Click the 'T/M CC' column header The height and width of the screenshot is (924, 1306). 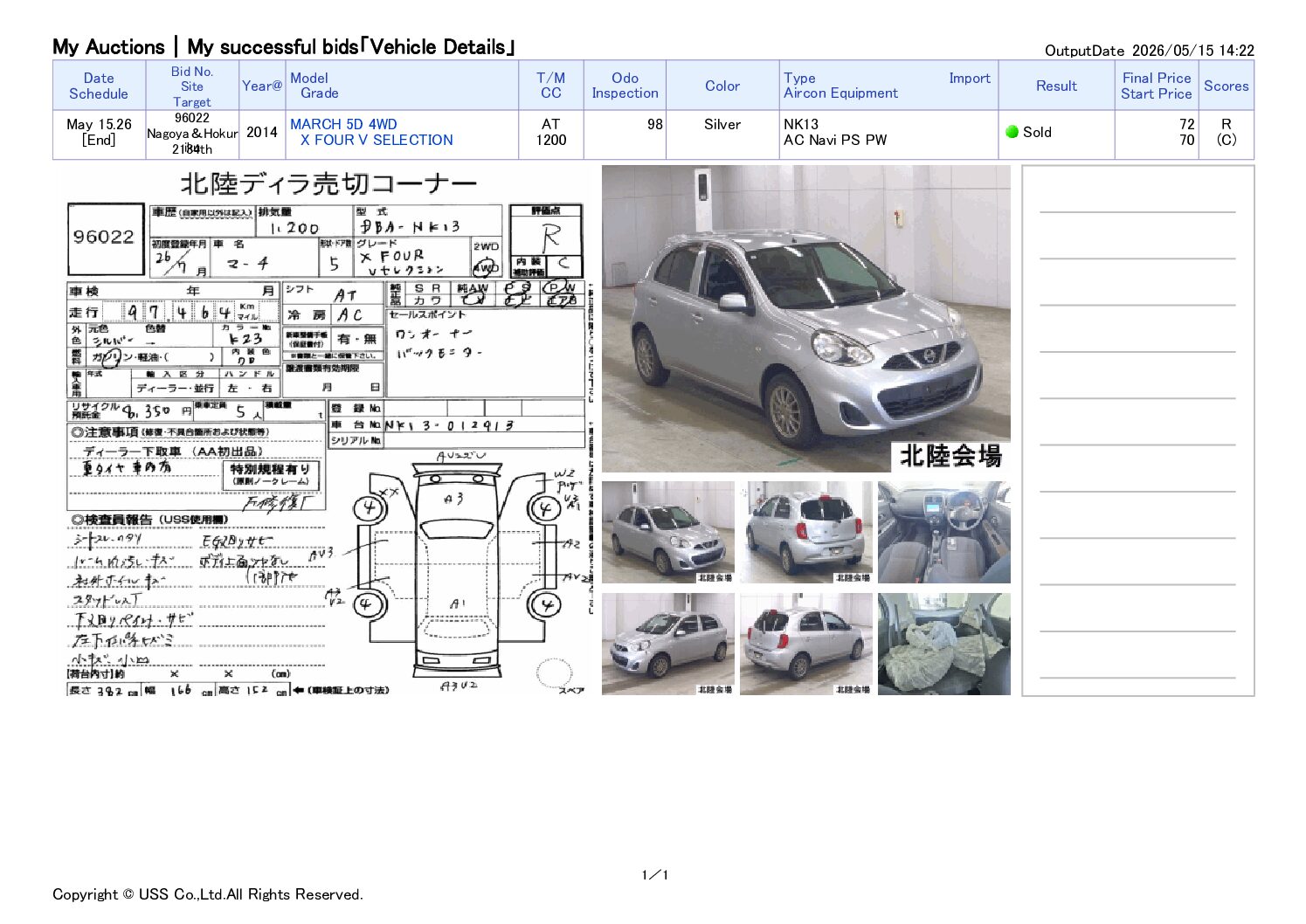tap(551, 86)
